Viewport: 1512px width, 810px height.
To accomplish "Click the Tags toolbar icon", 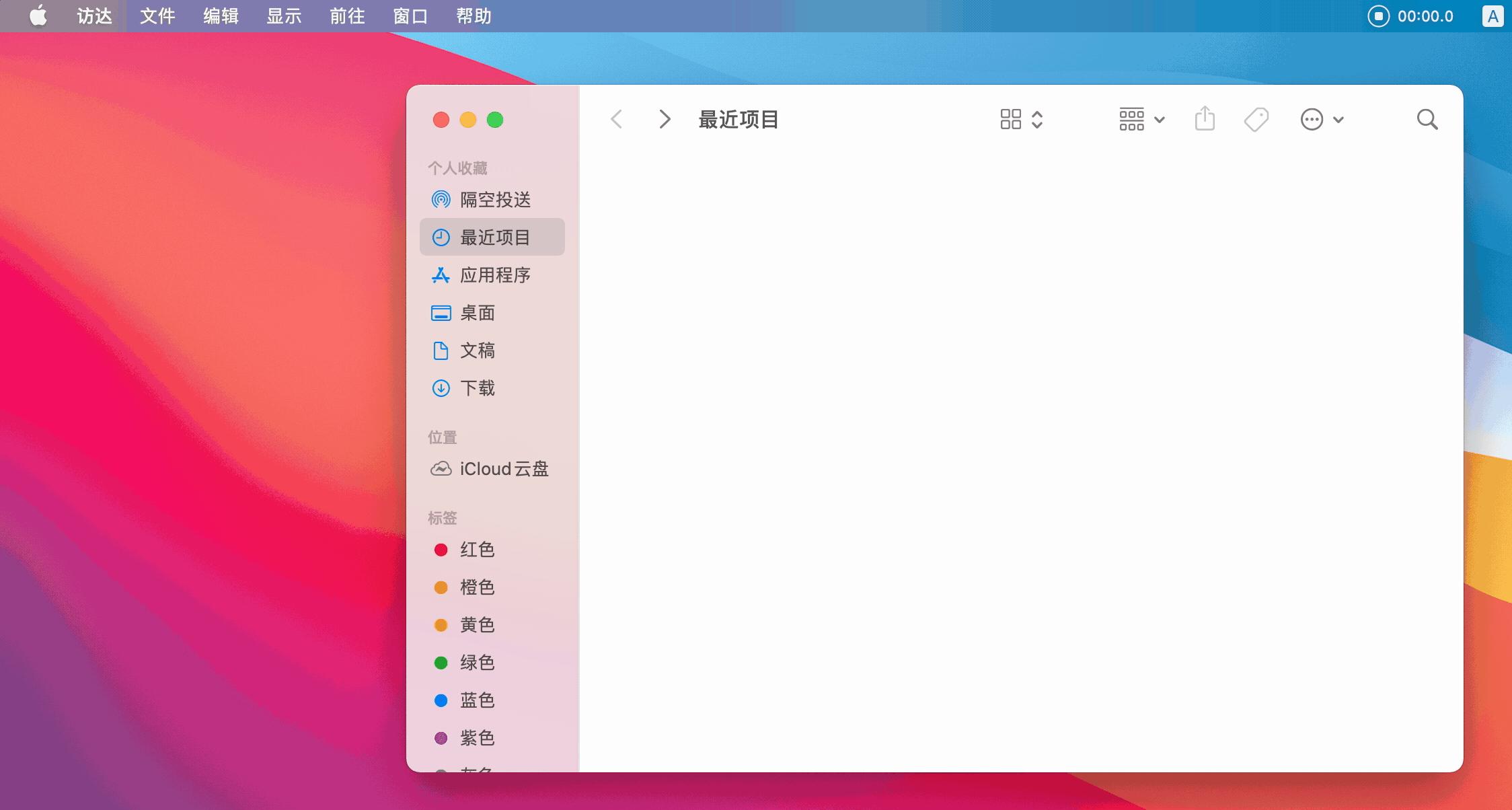I will (x=1256, y=120).
